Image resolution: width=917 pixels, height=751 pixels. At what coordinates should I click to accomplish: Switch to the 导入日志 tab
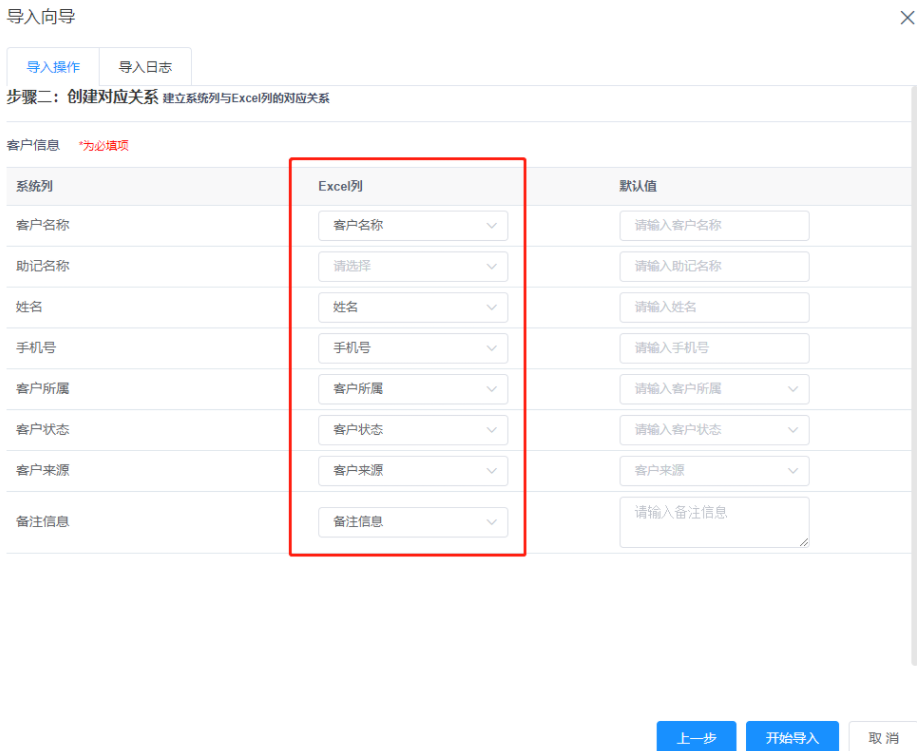(144, 66)
